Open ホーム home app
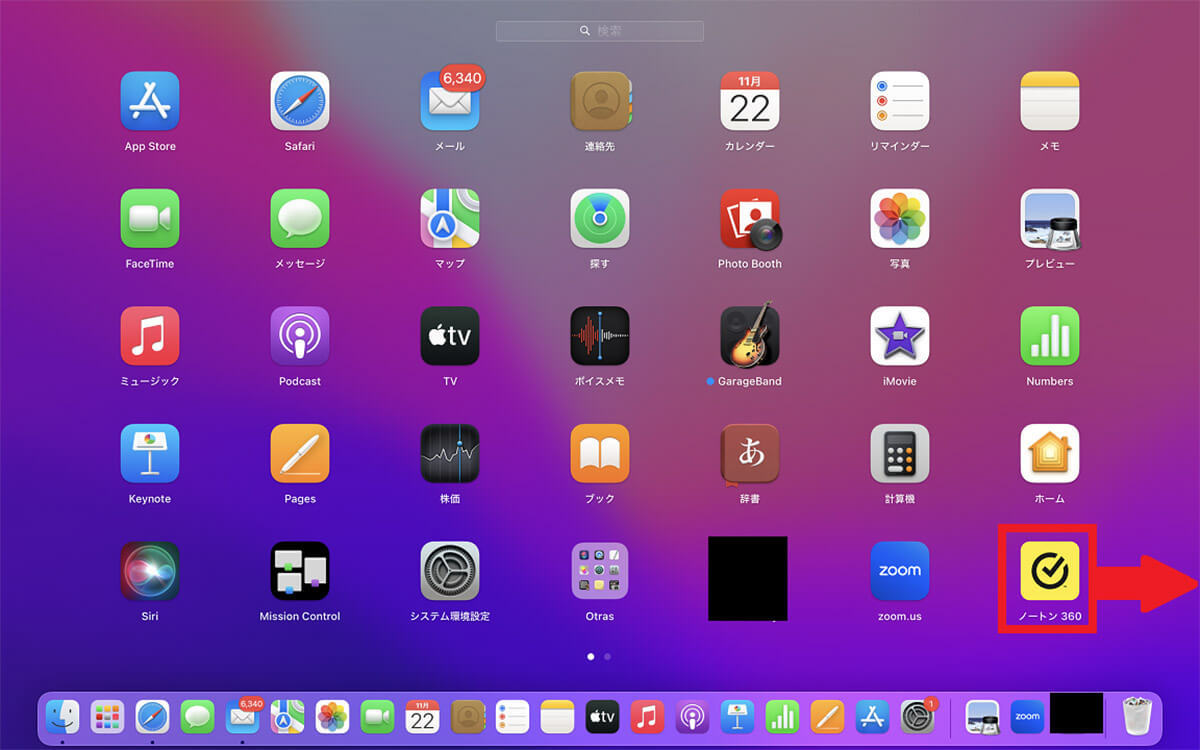Image resolution: width=1200 pixels, height=750 pixels. [x=1050, y=453]
